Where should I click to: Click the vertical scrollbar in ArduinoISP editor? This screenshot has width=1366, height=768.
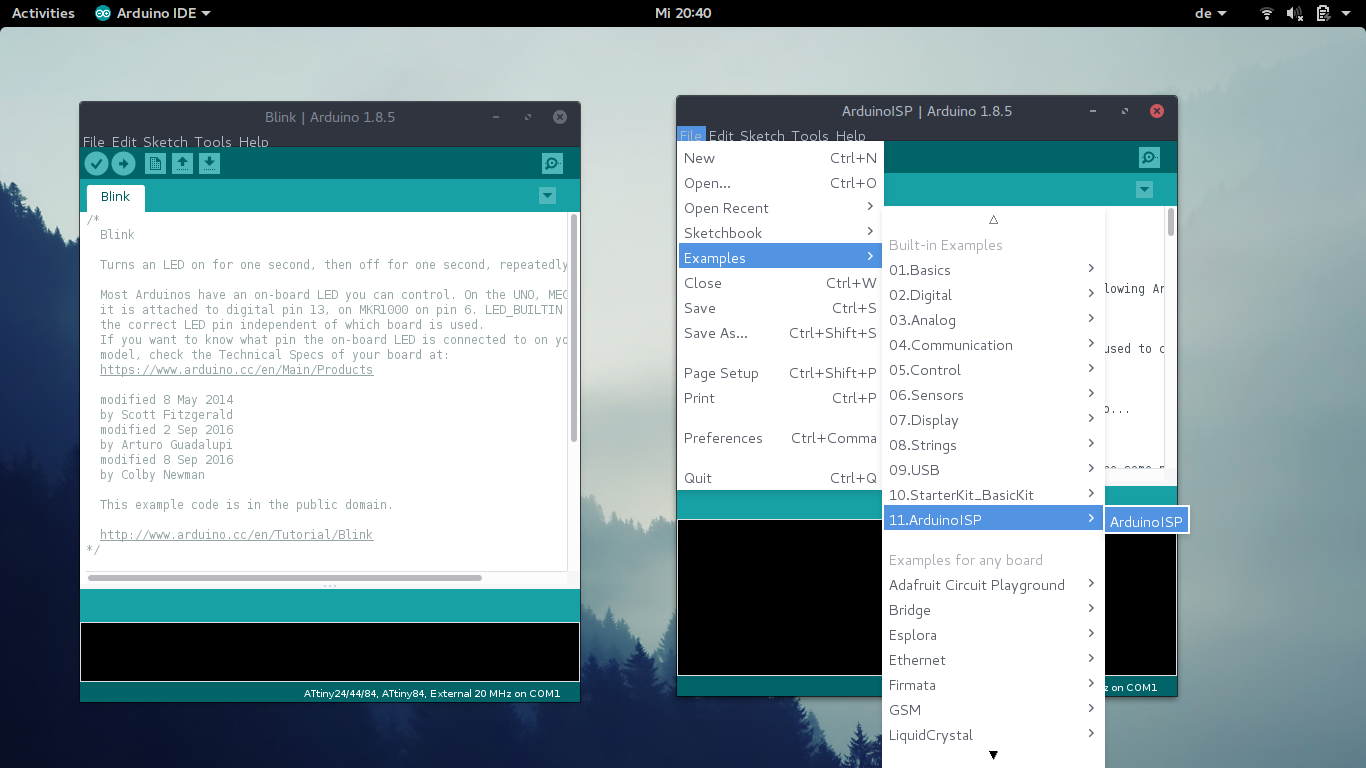1171,222
